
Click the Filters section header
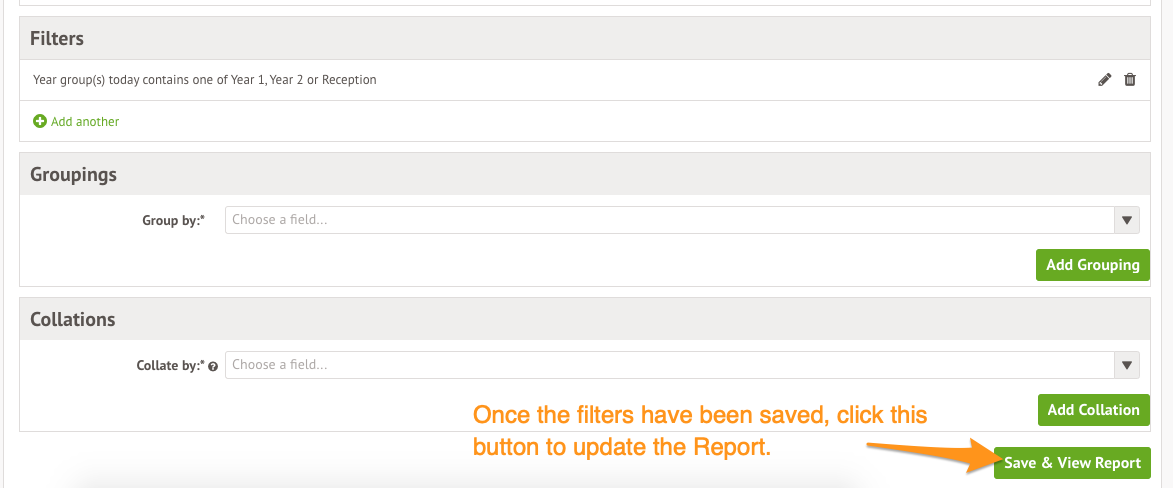pyautogui.click(x=57, y=39)
